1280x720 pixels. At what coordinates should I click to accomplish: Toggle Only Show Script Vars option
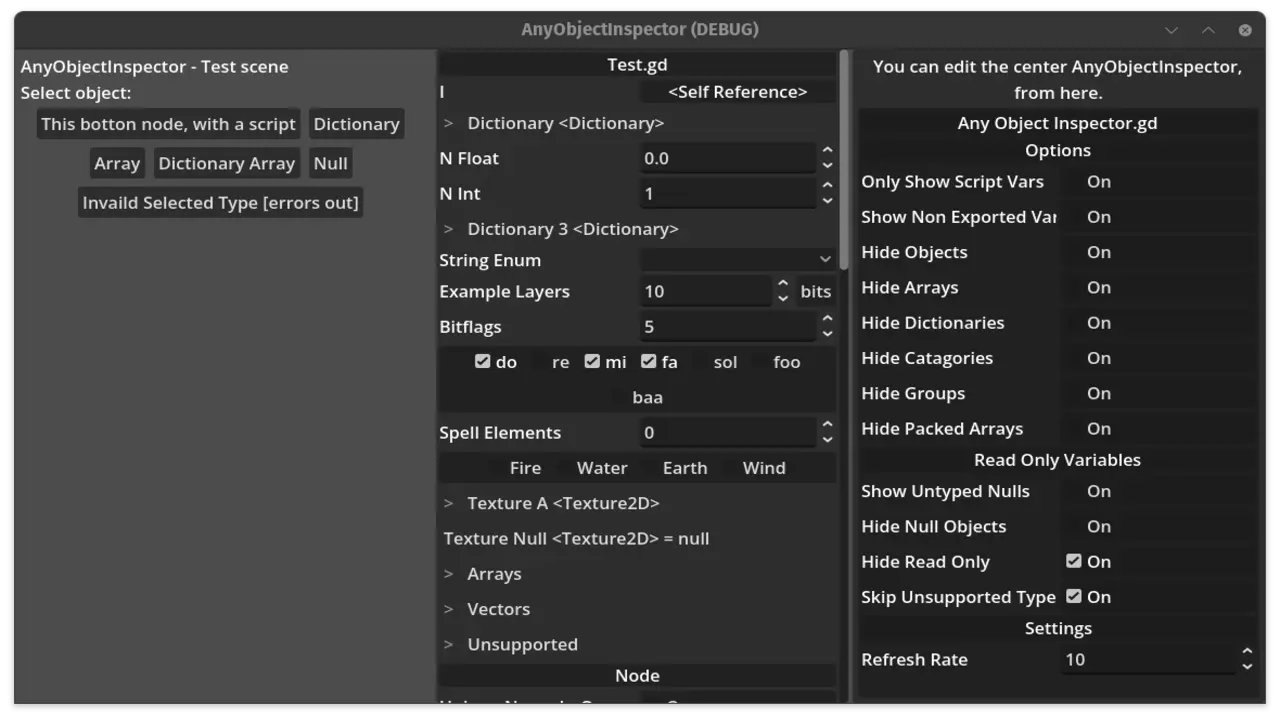1157,181
